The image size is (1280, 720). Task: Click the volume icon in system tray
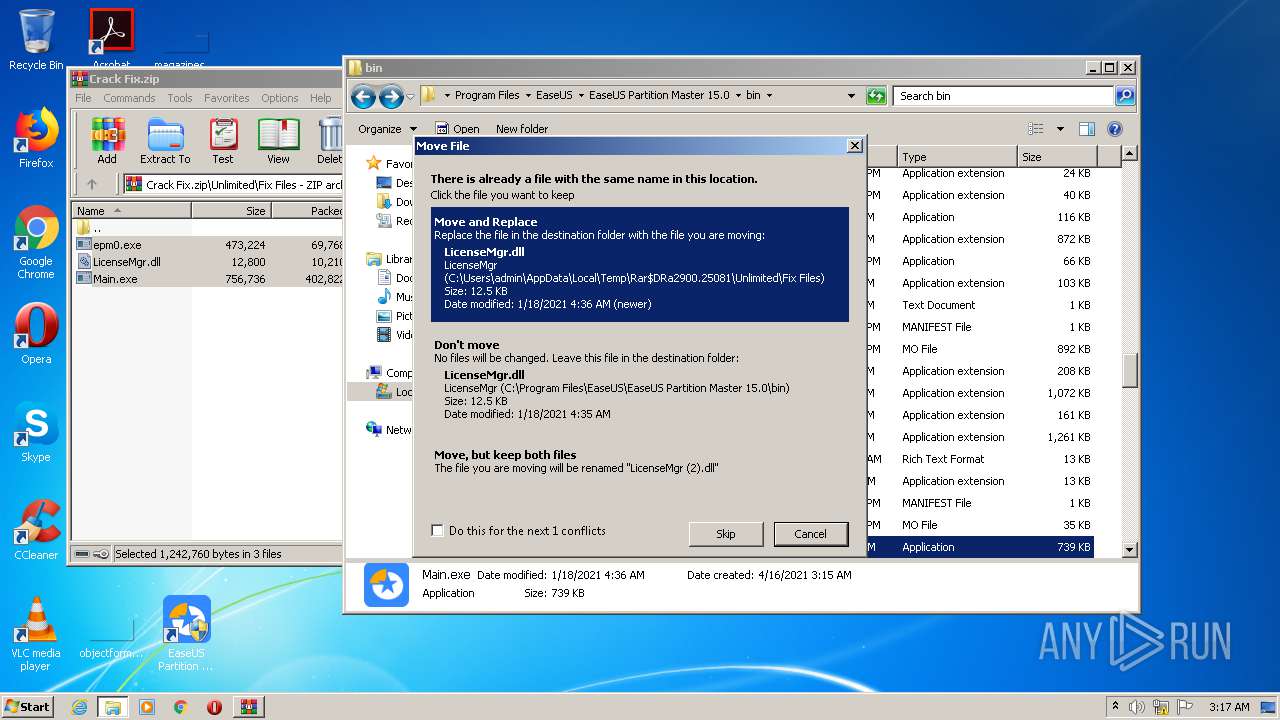(1137, 707)
